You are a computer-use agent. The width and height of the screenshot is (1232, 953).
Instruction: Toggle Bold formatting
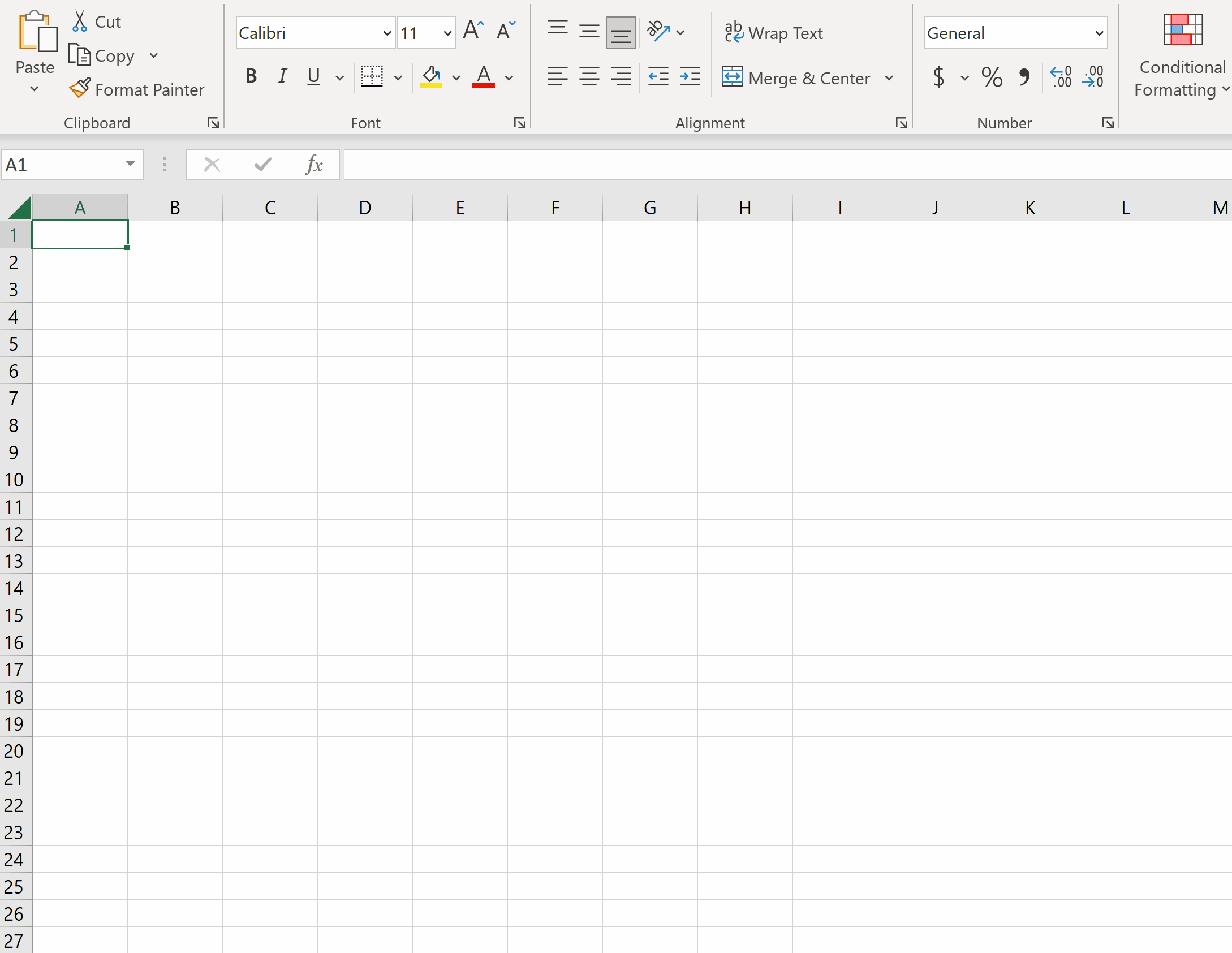(x=251, y=76)
